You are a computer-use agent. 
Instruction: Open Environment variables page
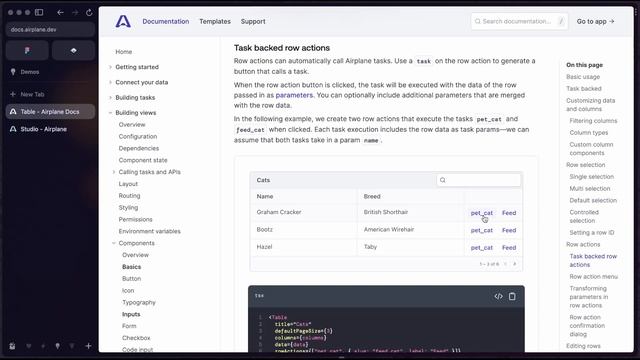[149, 231]
